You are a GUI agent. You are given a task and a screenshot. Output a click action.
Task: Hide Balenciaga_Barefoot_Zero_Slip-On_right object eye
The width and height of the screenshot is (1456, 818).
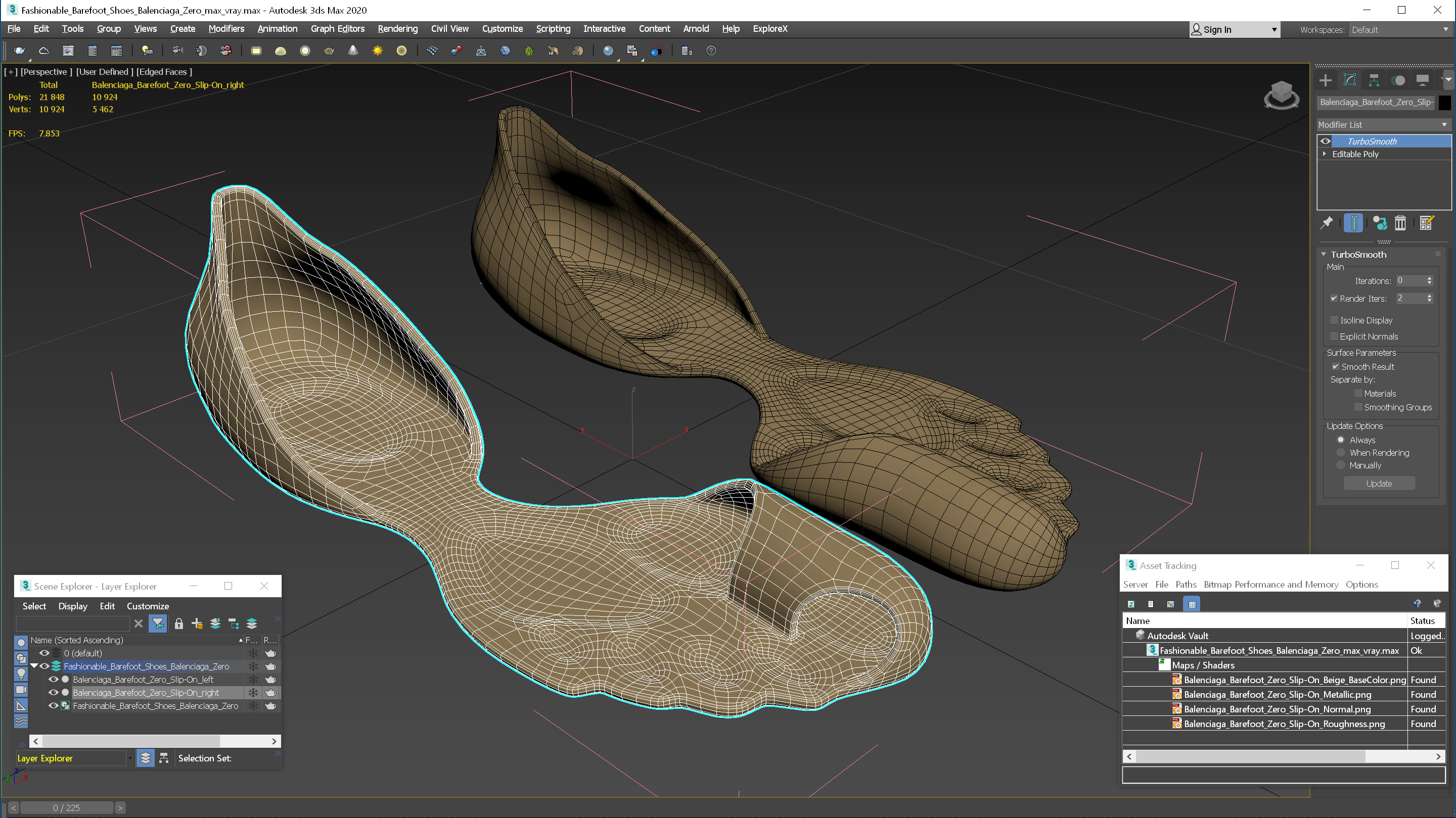(x=53, y=693)
